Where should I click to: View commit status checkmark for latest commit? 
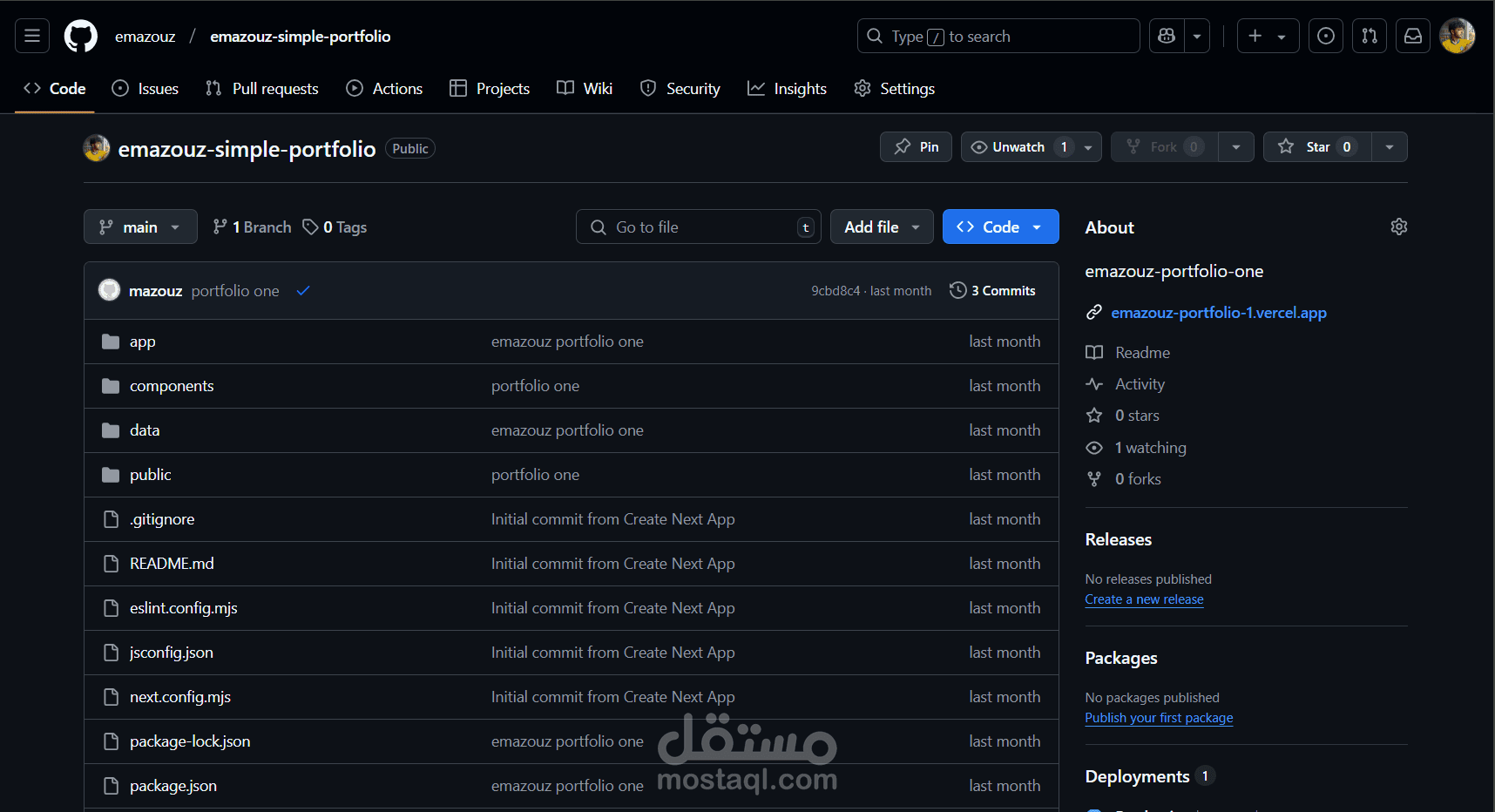[x=303, y=291]
